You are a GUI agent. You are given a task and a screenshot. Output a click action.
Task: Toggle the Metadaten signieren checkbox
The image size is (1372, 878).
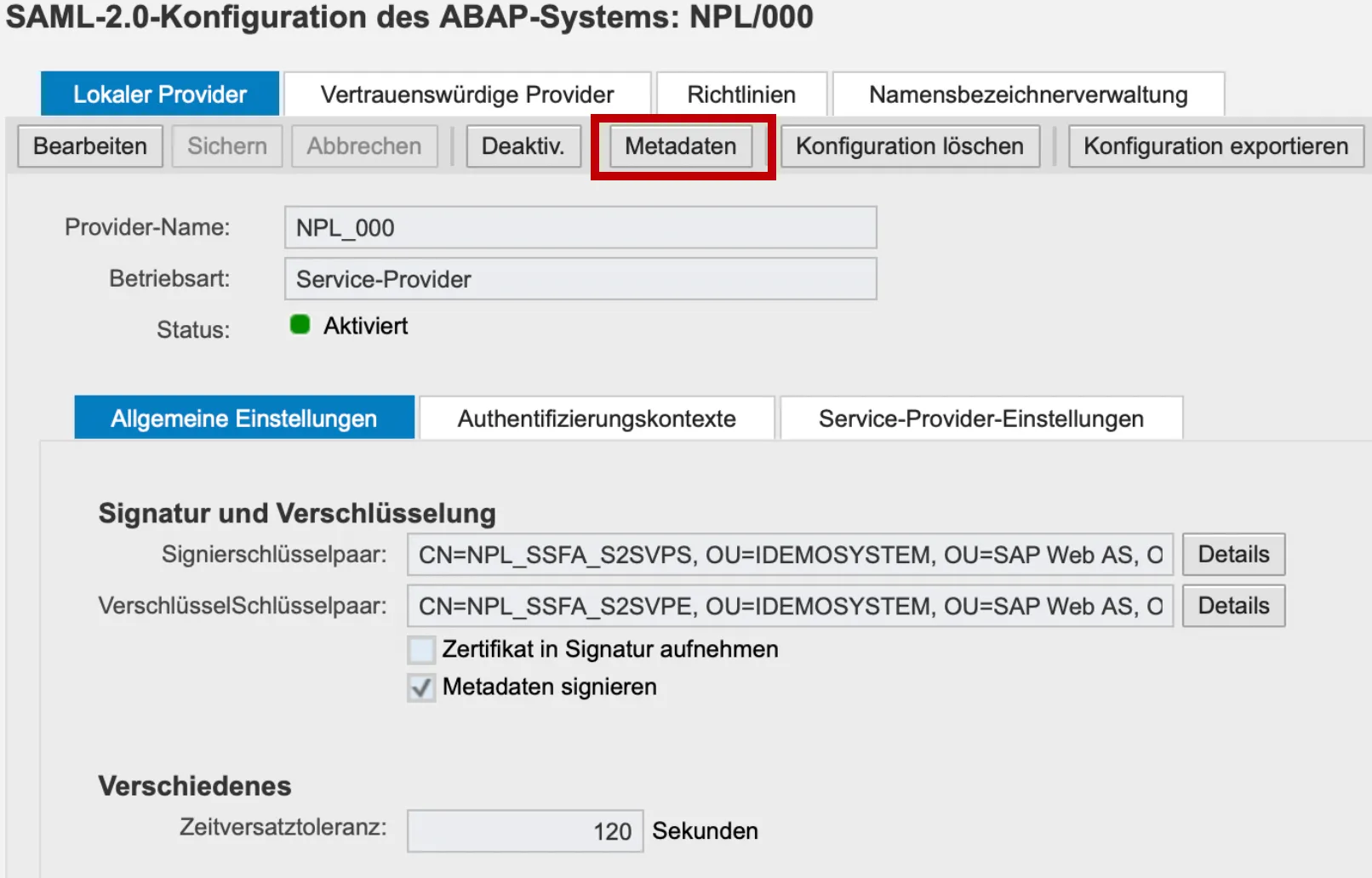[421, 687]
